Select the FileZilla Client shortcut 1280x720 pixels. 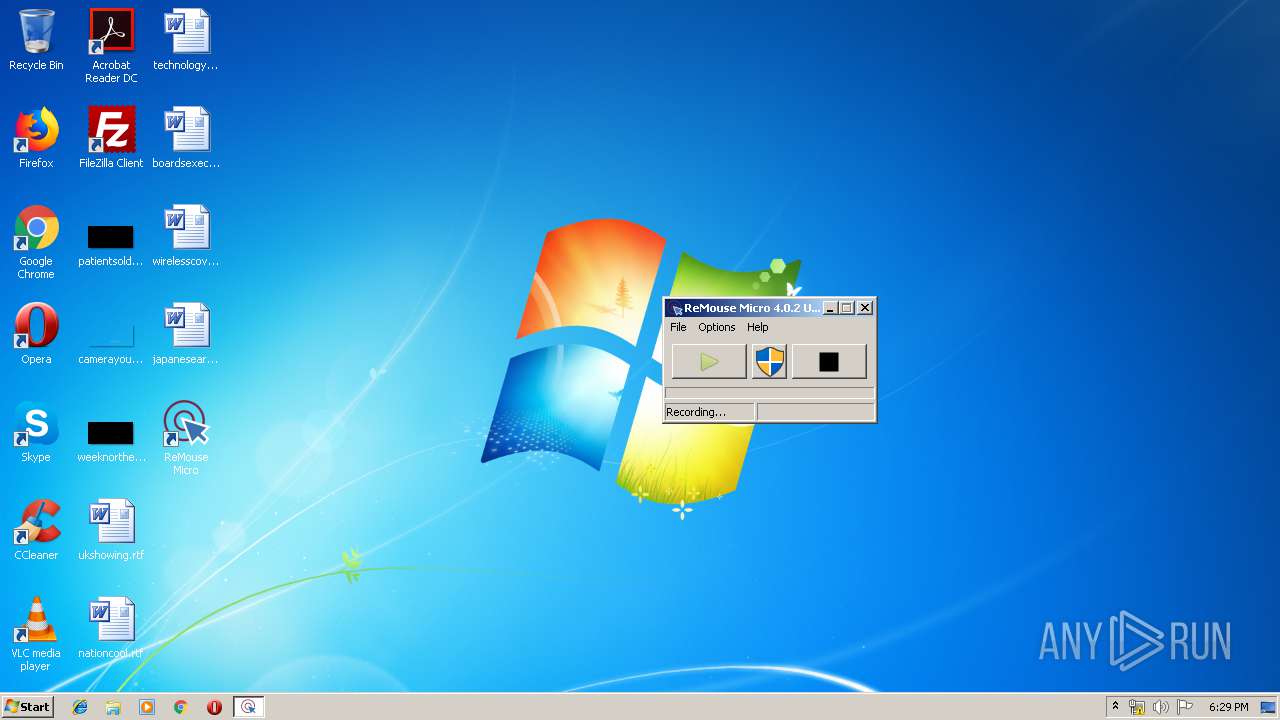tap(111, 138)
